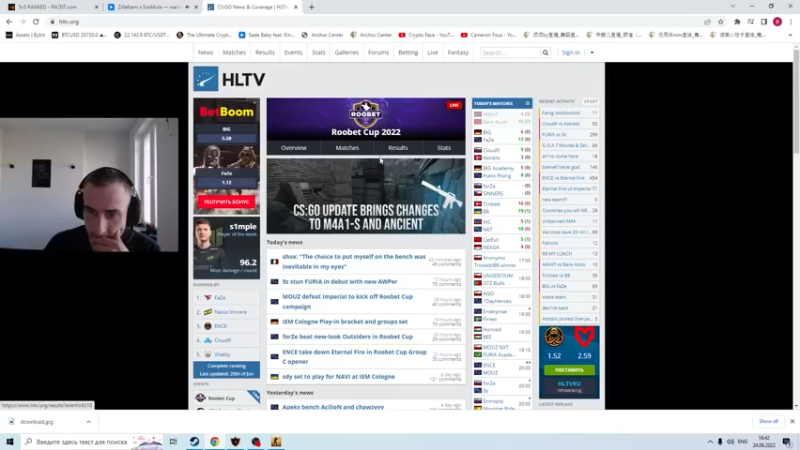Click Show all in the downloads bar

tap(768, 421)
